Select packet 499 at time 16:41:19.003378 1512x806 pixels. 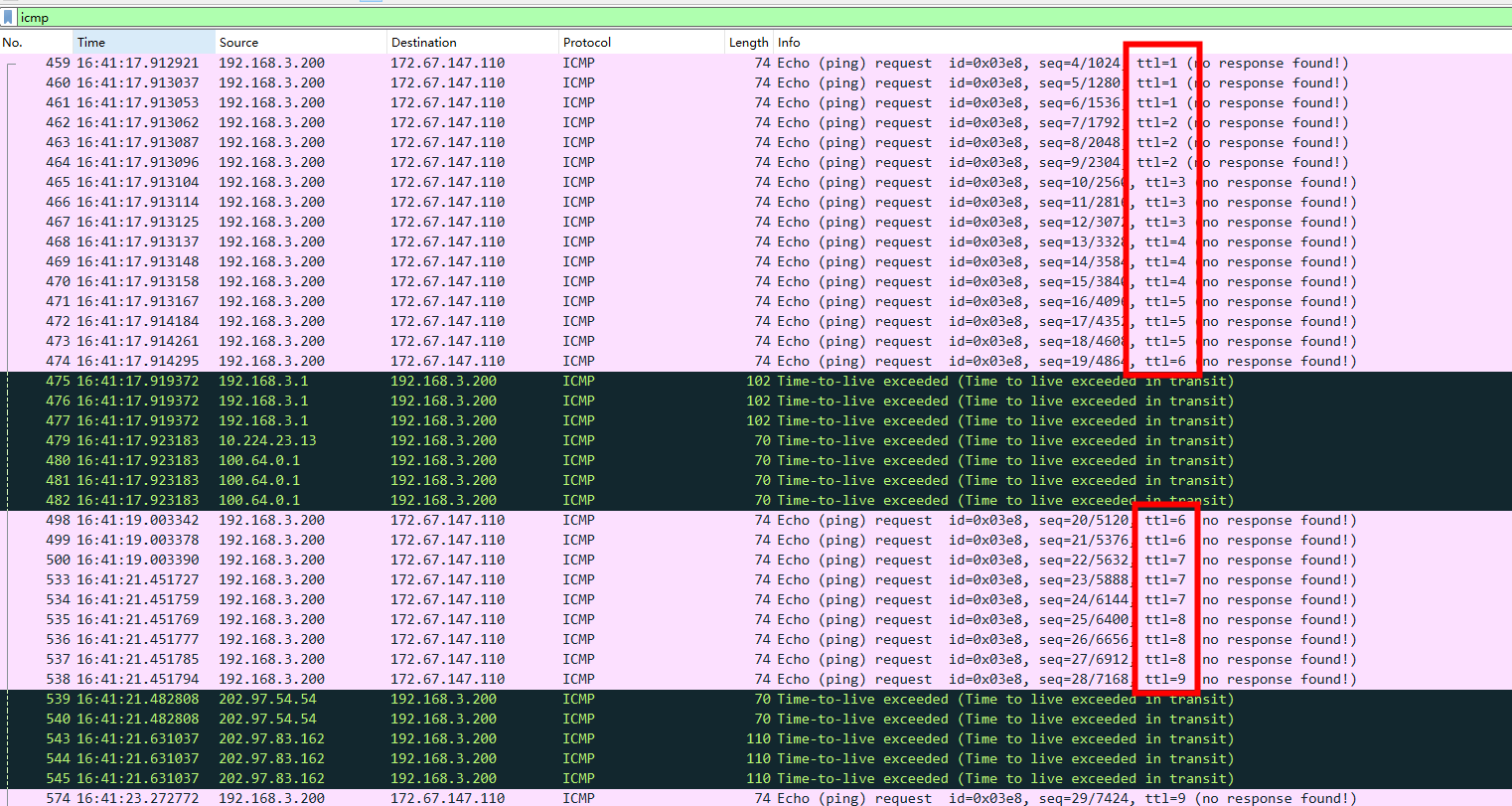point(756,540)
